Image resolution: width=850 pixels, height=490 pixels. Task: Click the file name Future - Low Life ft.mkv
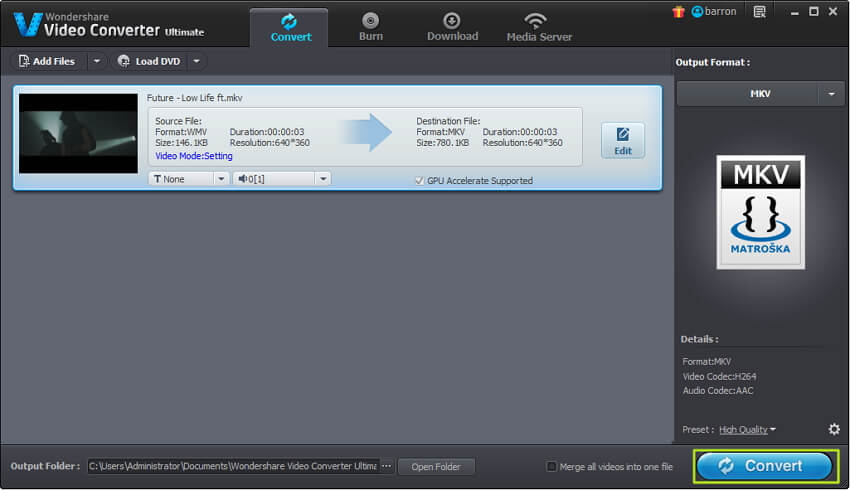coord(194,98)
